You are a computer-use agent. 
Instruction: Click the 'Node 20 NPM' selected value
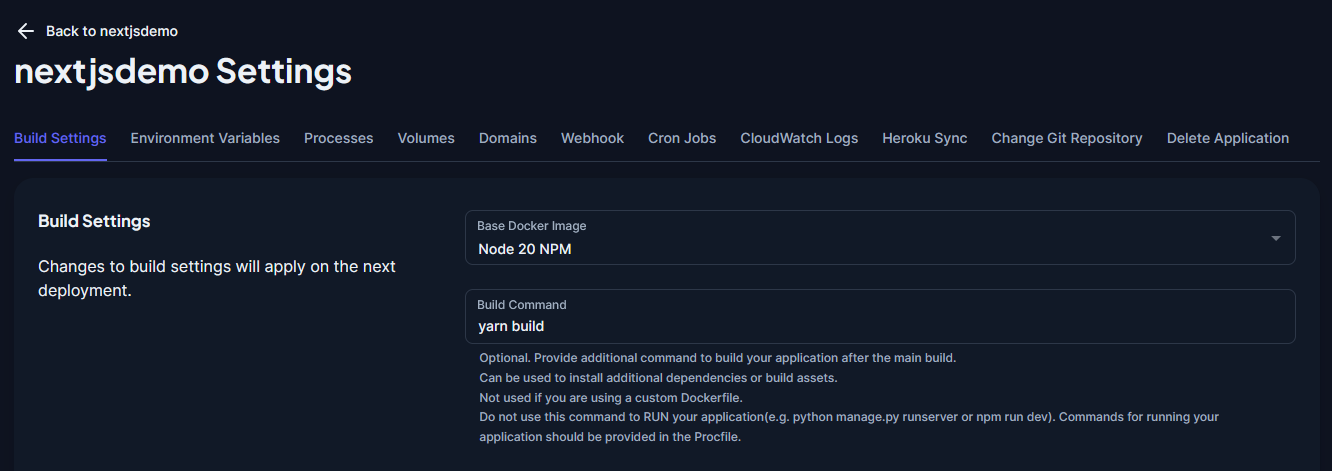pyautogui.click(x=525, y=249)
